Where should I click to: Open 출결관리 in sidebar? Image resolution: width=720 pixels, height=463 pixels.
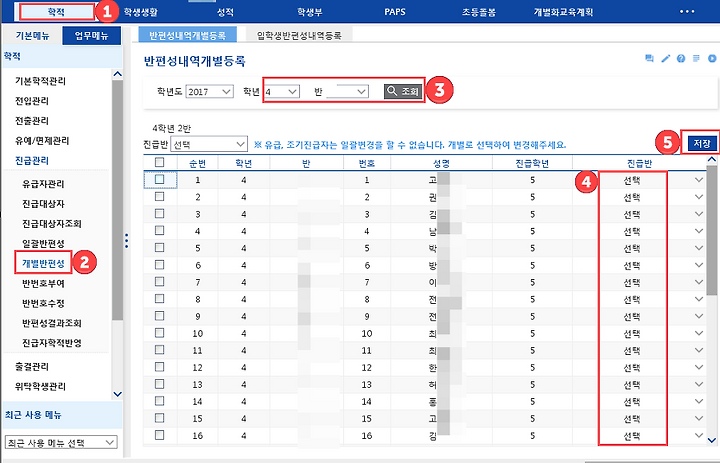pos(32,367)
